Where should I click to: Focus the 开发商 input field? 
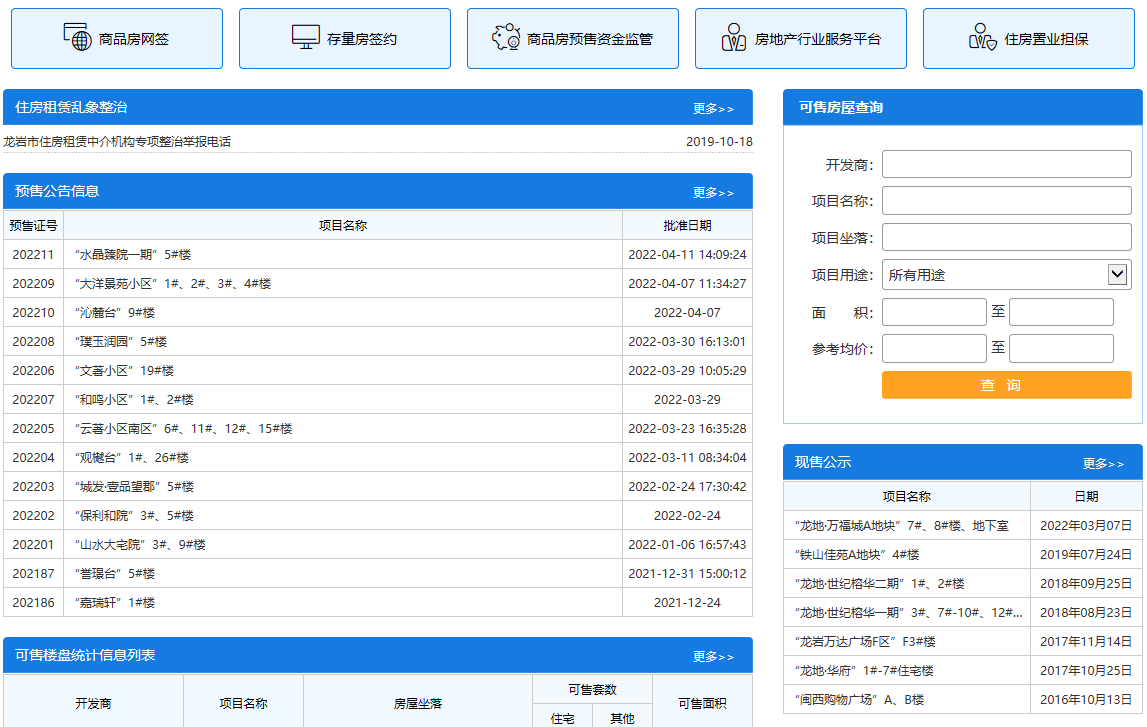(1006, 164)
